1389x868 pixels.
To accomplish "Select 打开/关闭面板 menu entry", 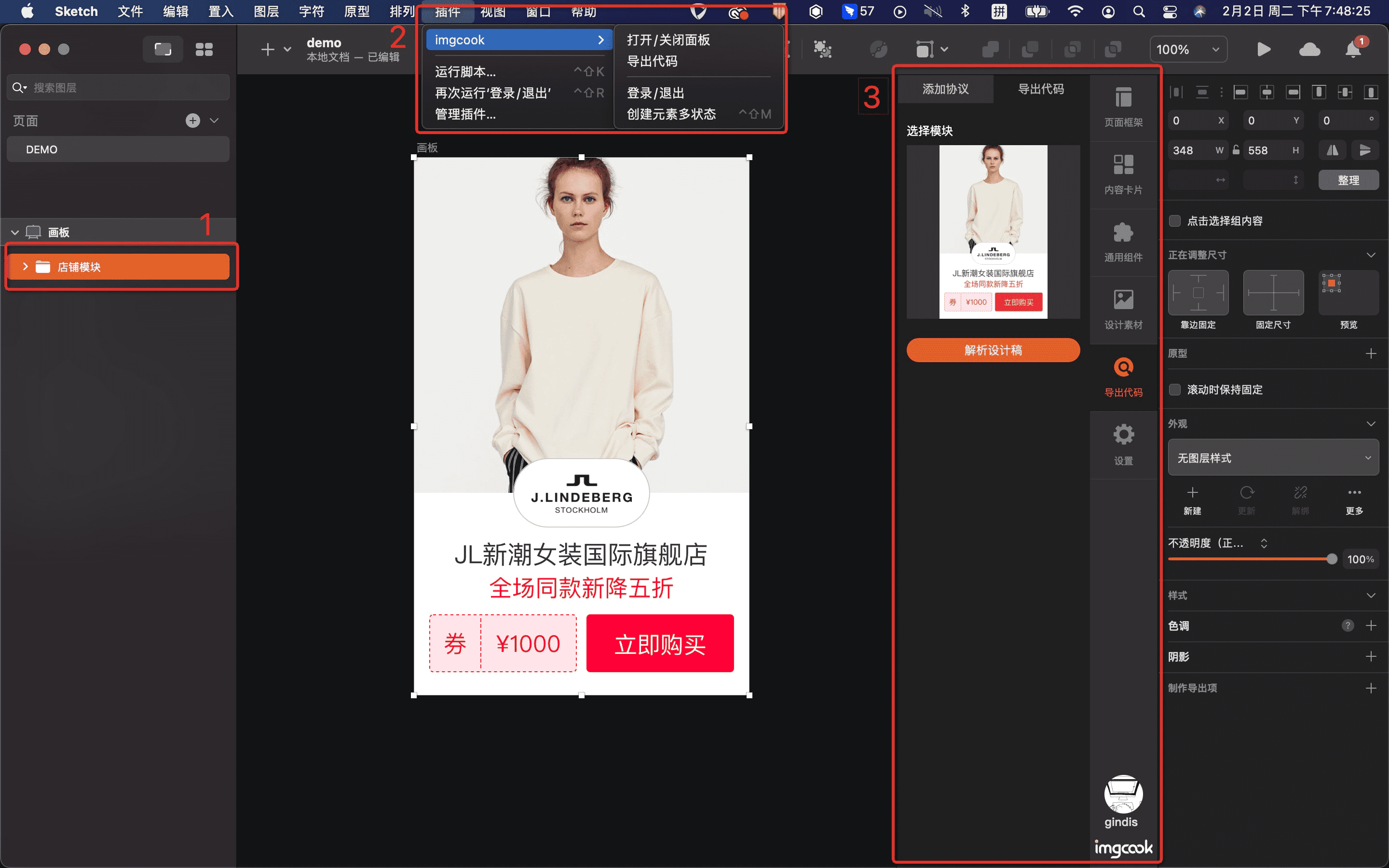I will pyautogui.click(x=668, y=40).
